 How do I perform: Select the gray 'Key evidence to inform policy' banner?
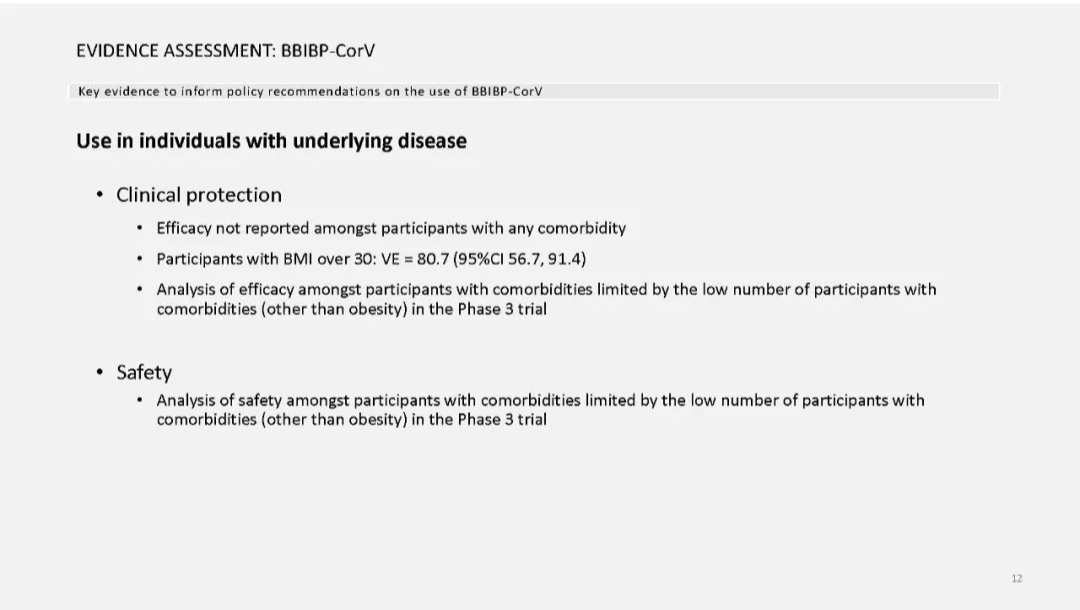pyautogui.click(x=534, y=92)
